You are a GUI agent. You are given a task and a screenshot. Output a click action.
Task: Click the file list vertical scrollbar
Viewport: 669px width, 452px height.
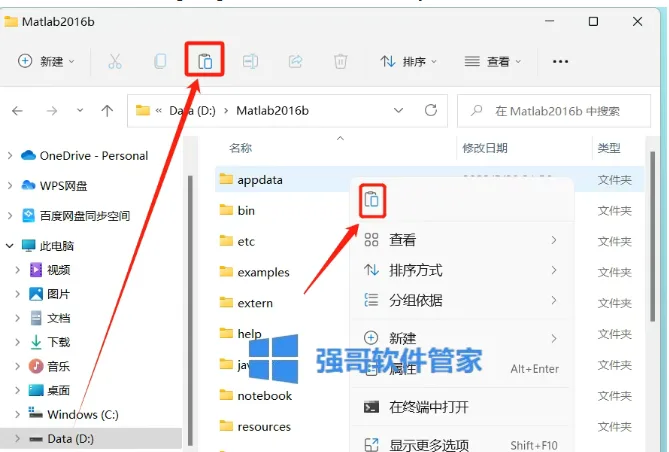tap(652, 236)
